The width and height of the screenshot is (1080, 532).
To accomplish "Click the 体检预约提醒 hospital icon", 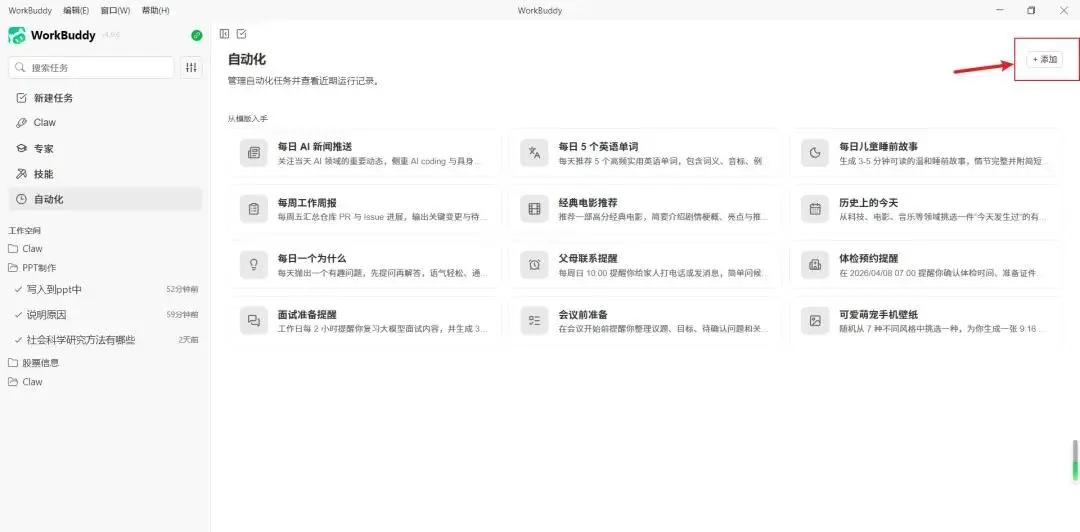I will (815, 265).
